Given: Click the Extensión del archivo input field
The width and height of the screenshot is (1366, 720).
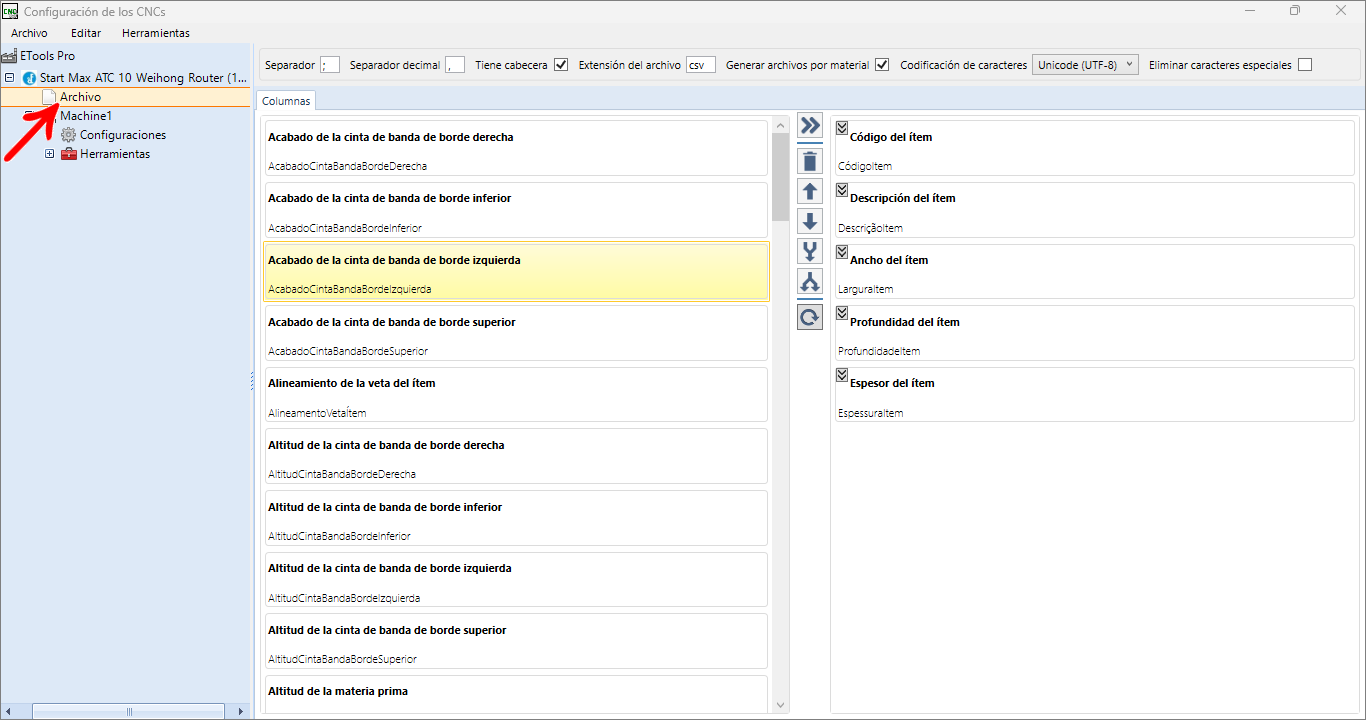Looking at the screenshot, I should pos(701,65).
